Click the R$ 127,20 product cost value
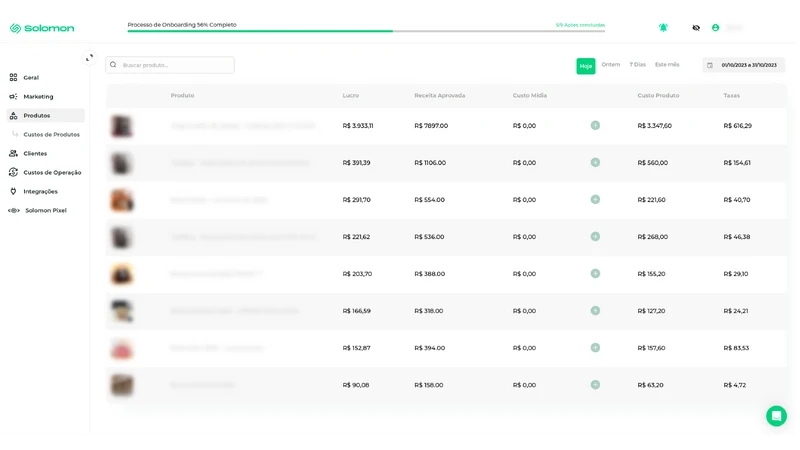This screenshot has width=800, height=450. 651,311
